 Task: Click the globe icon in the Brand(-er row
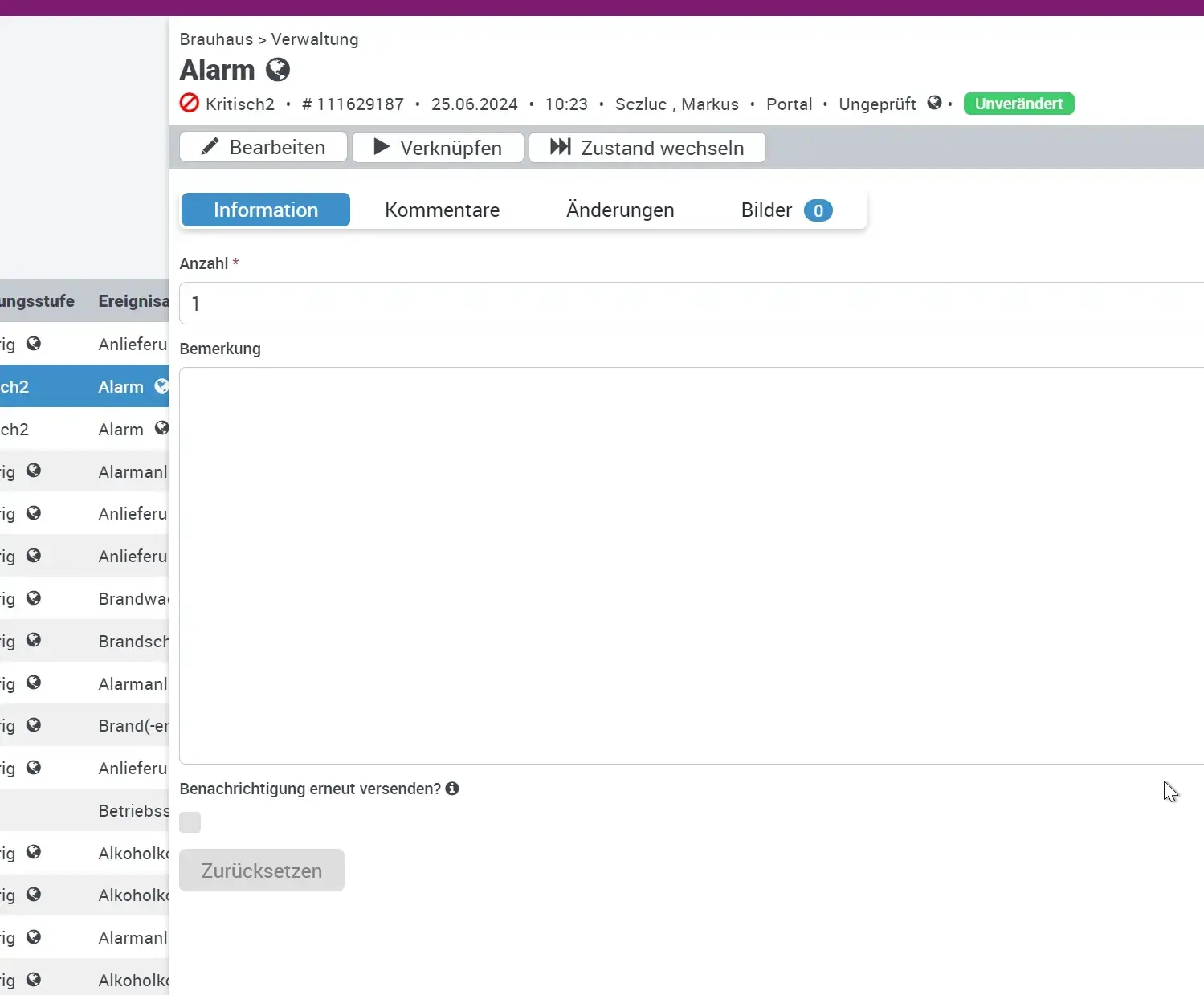[x=34, y=725]
